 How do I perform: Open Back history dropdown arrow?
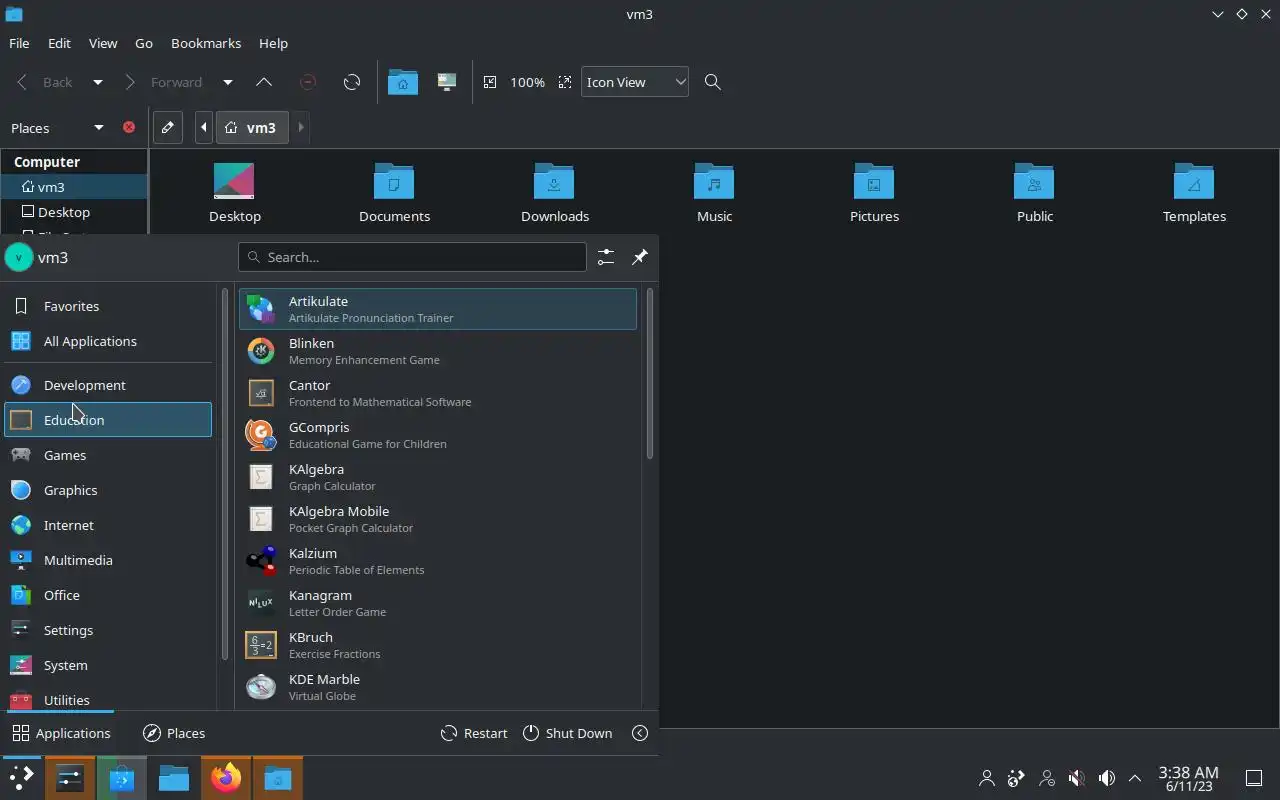(98, 82)
